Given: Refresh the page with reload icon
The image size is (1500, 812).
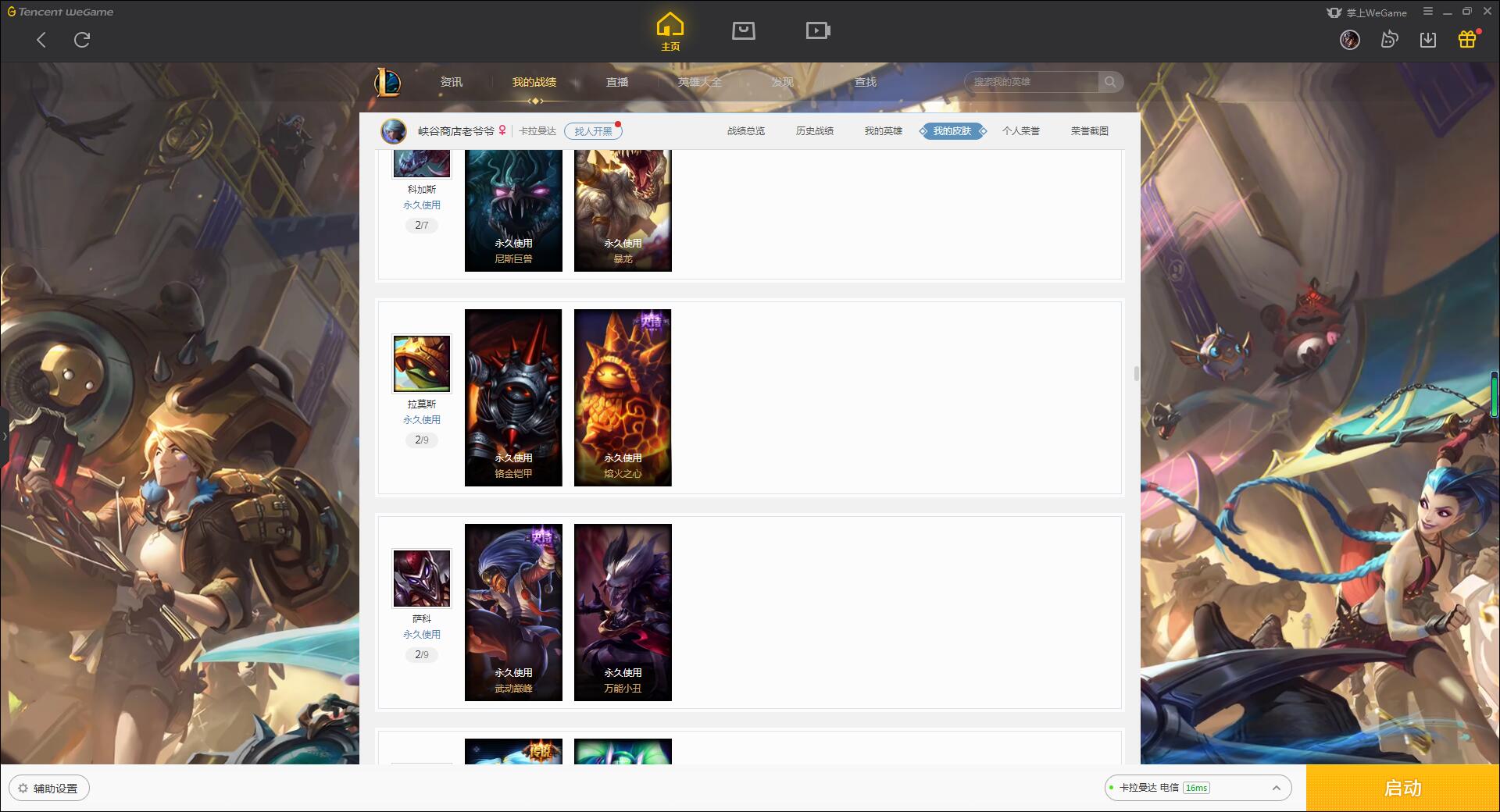Looking at the screenshot, I should 82,40.
